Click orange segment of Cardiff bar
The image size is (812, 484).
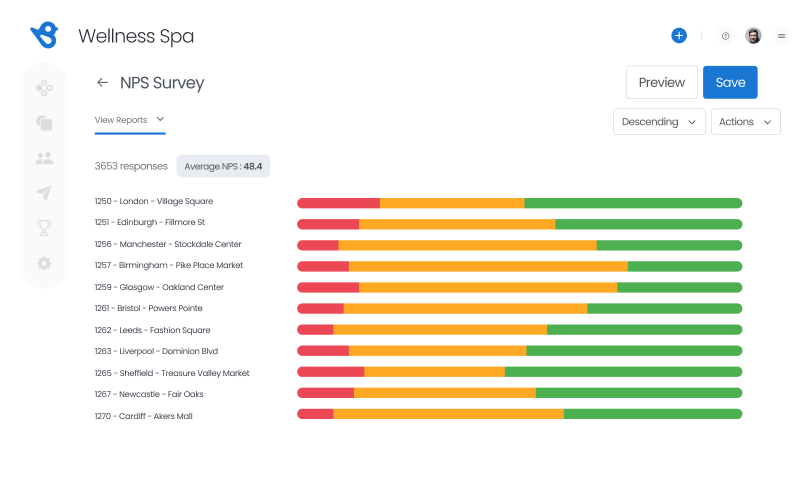[x=448, y=414]
